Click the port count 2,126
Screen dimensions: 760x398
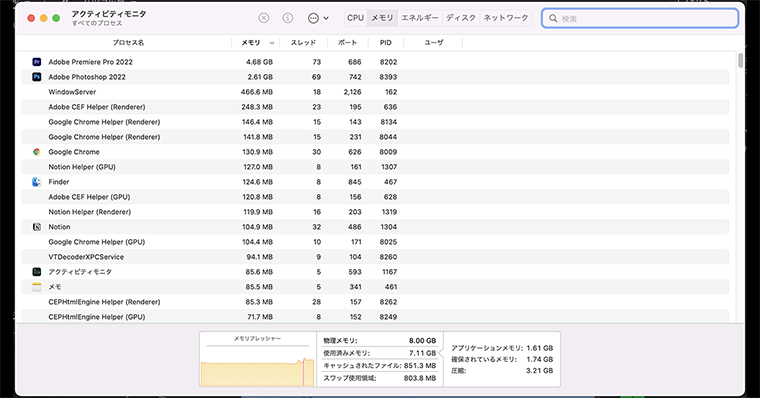(352, 92)
